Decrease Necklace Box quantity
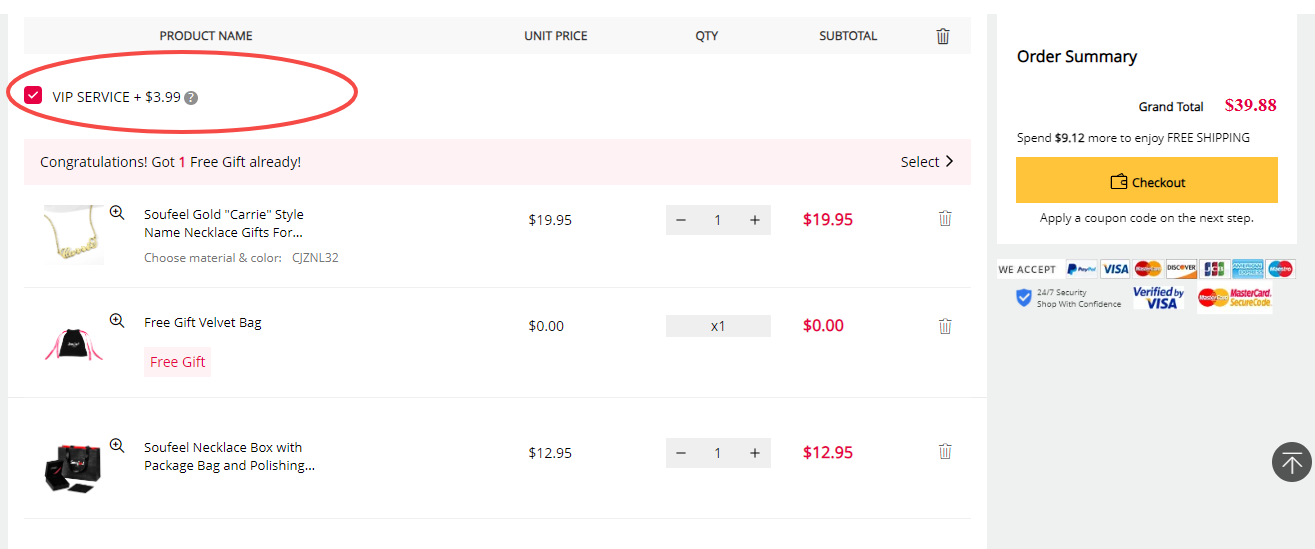Viewport: 1315px width, 549px height. [681, 453]
